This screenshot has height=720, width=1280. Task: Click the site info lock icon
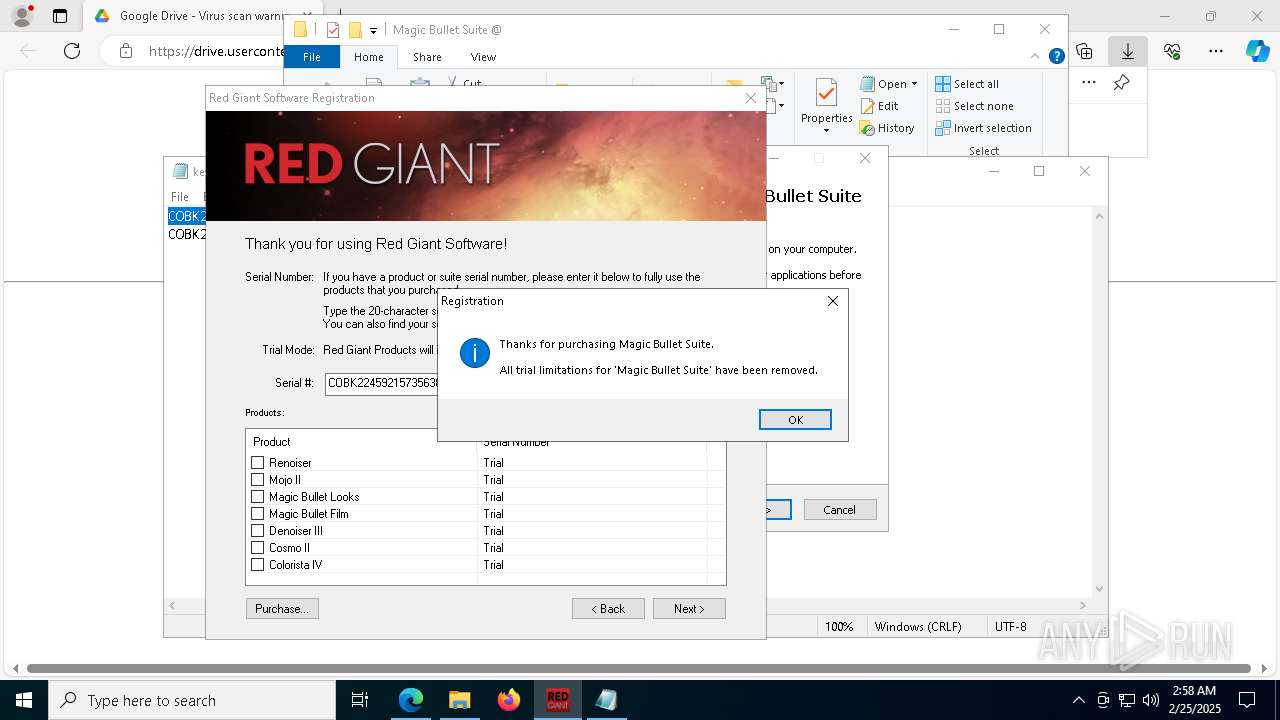[x=126, y=51]
